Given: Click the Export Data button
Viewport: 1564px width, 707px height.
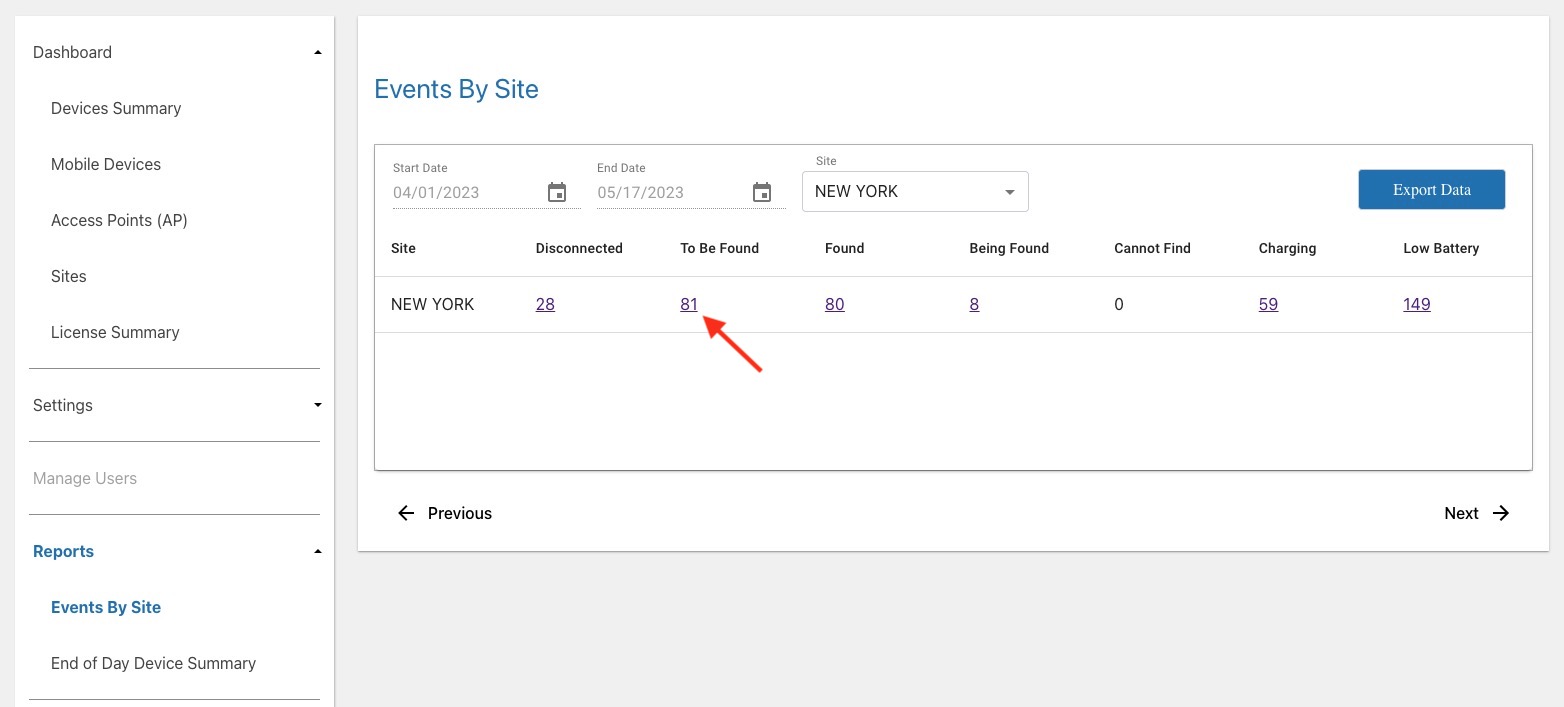Looking at the screenshot, I should coord(1431,189).
